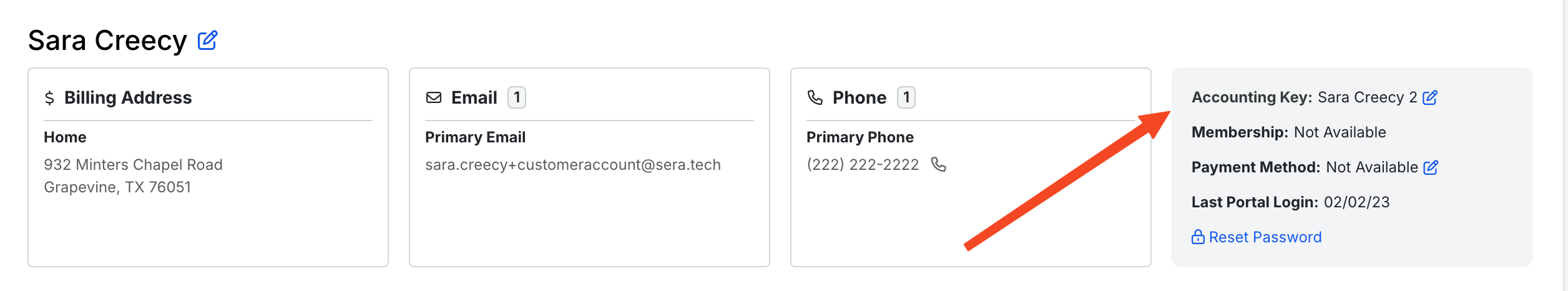1568x291 pixels.
Task: Click the (222) 222-2222 phone number
Action: click(863, 165)
